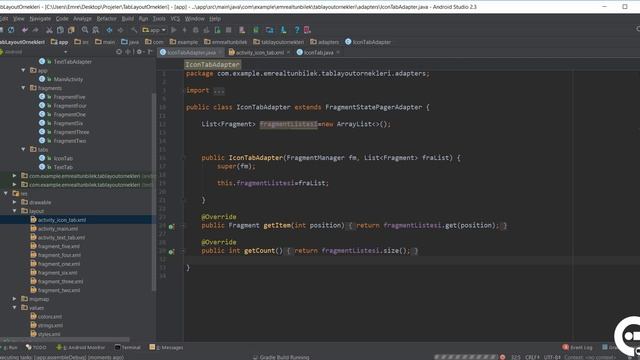640x360 pixels.
Task: Collapse the layout folder
Action: 15,211
